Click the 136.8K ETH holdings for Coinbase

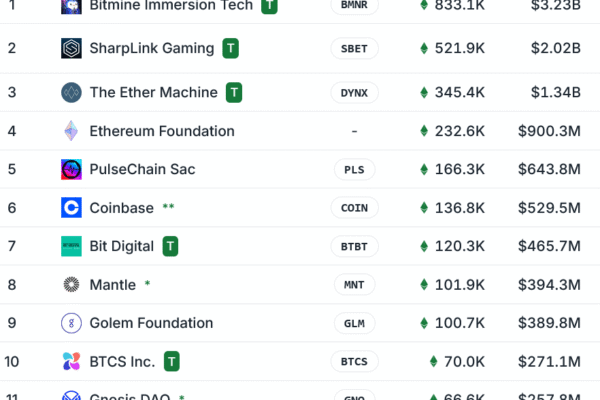460,208
